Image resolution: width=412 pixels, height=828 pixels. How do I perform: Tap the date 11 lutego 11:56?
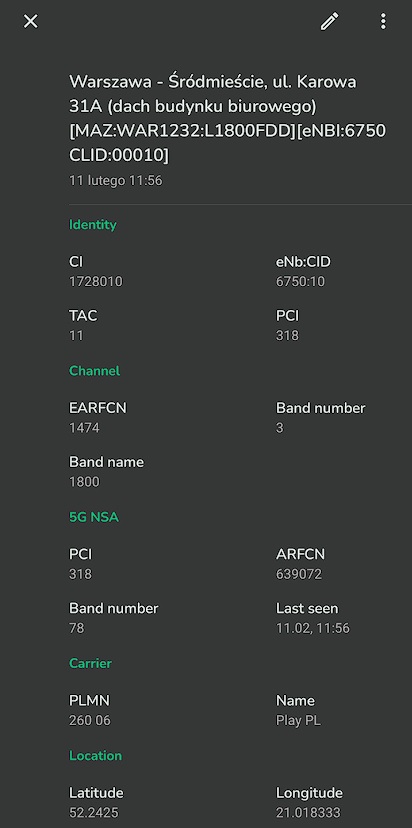point(116,181)
